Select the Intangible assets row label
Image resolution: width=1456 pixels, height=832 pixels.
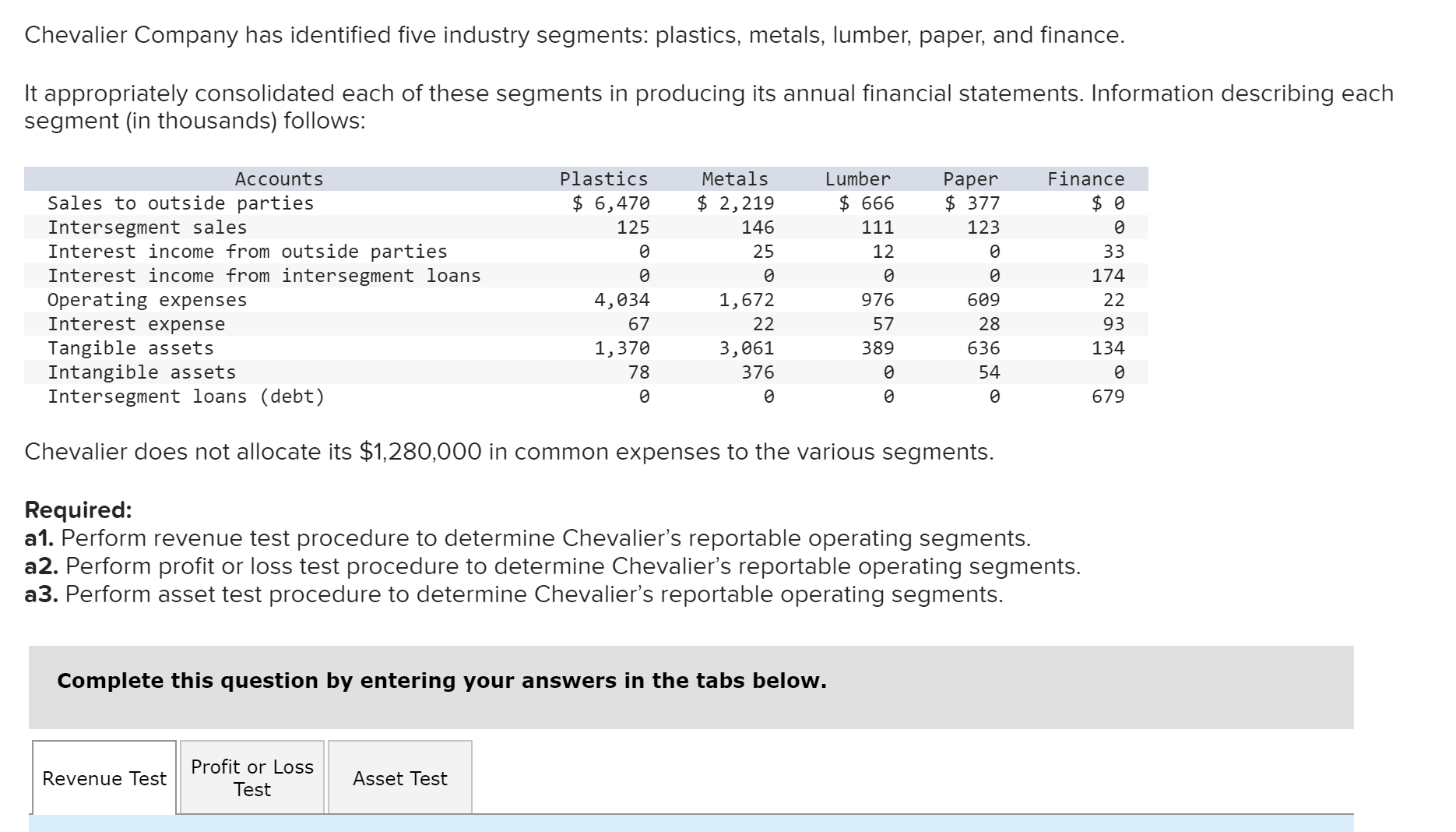tap(141, 372)
